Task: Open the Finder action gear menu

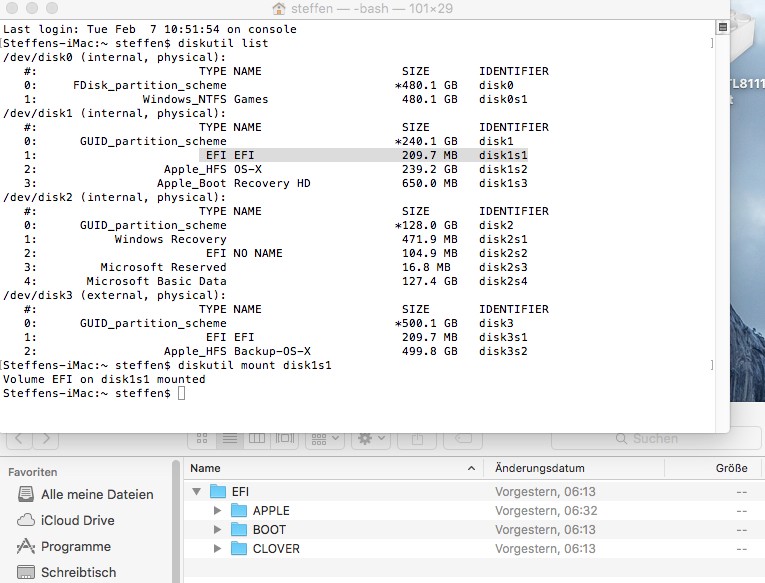Action: [x=371, y=439]
